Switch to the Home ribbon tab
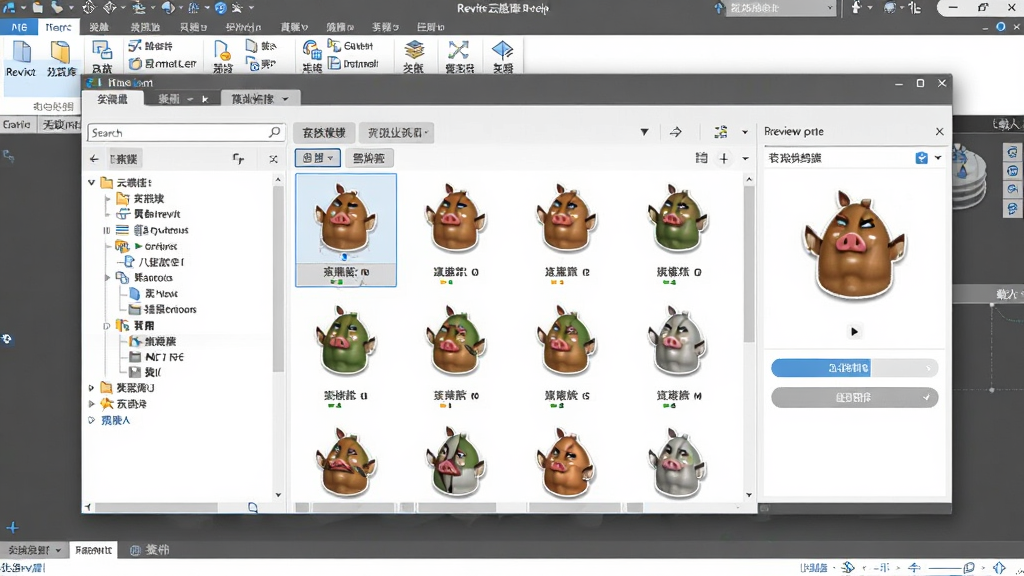The height and width of the screenshot is (576, 1024). [x=58, y=27]
